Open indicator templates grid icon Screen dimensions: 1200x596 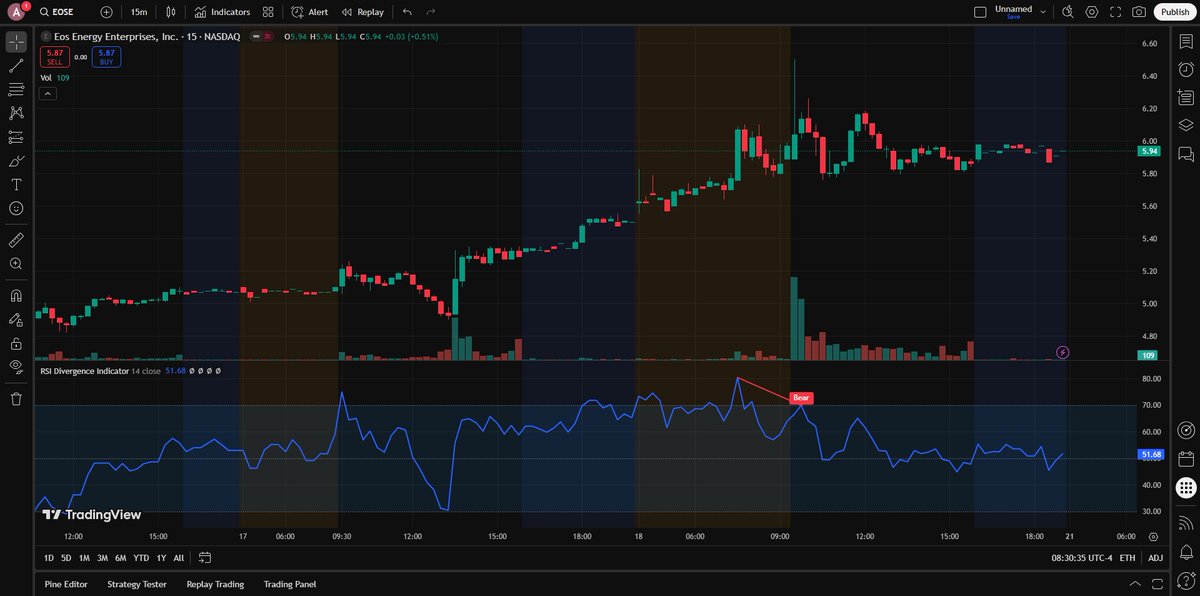click(x=268, y=12)
